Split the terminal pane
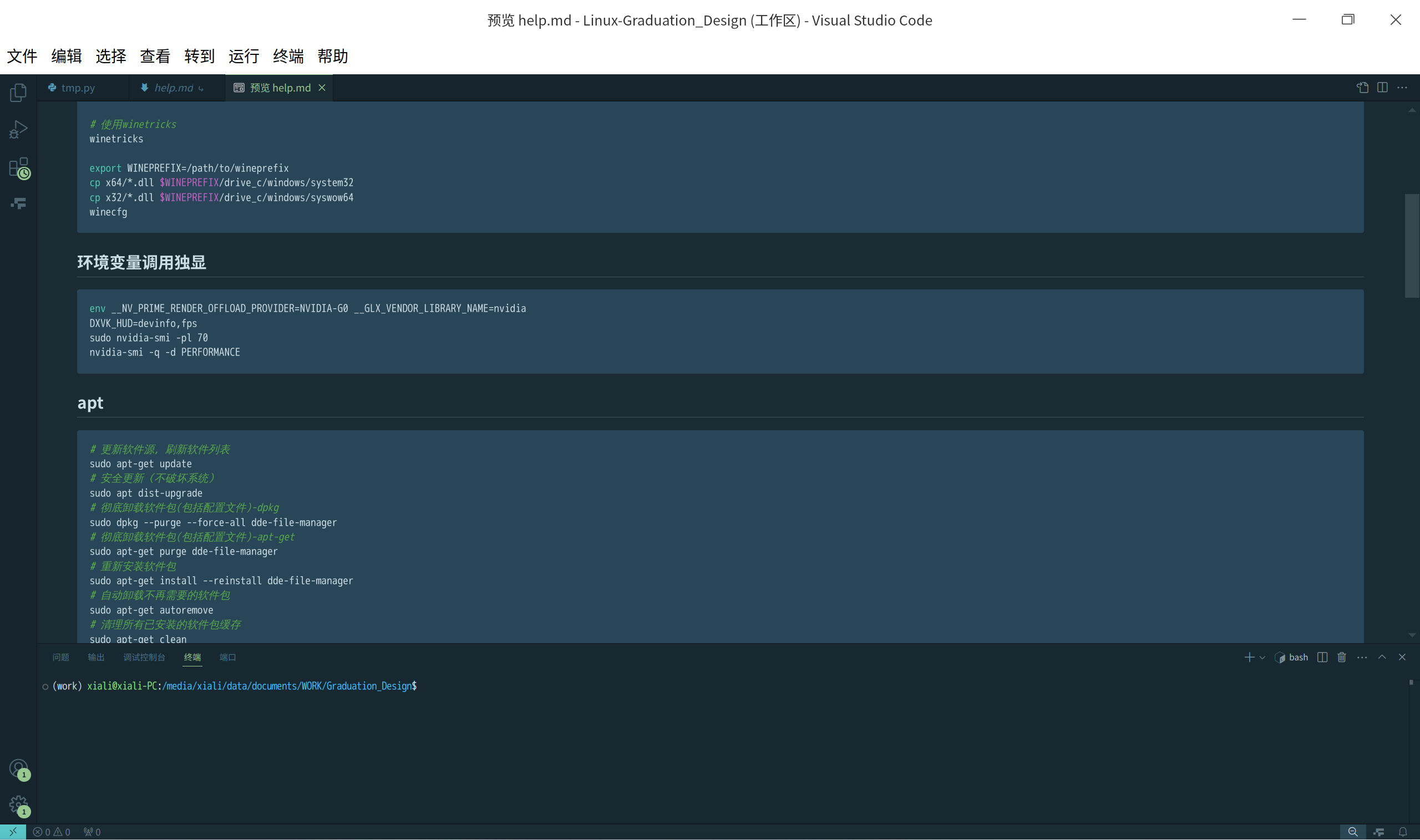 point(1322,657)
